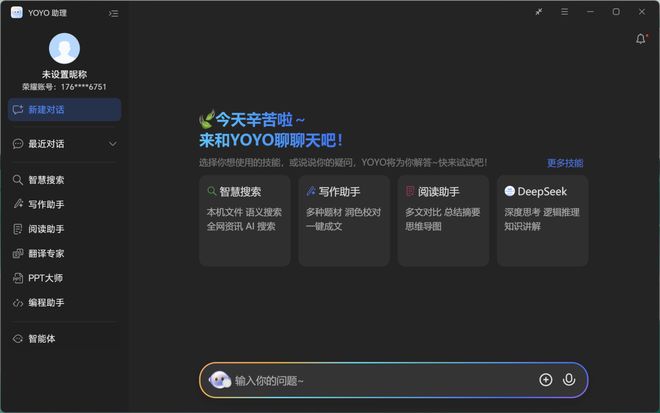
Task: Click the red book icon on 阅读助手 card
Action: click(x=410, y=191)
